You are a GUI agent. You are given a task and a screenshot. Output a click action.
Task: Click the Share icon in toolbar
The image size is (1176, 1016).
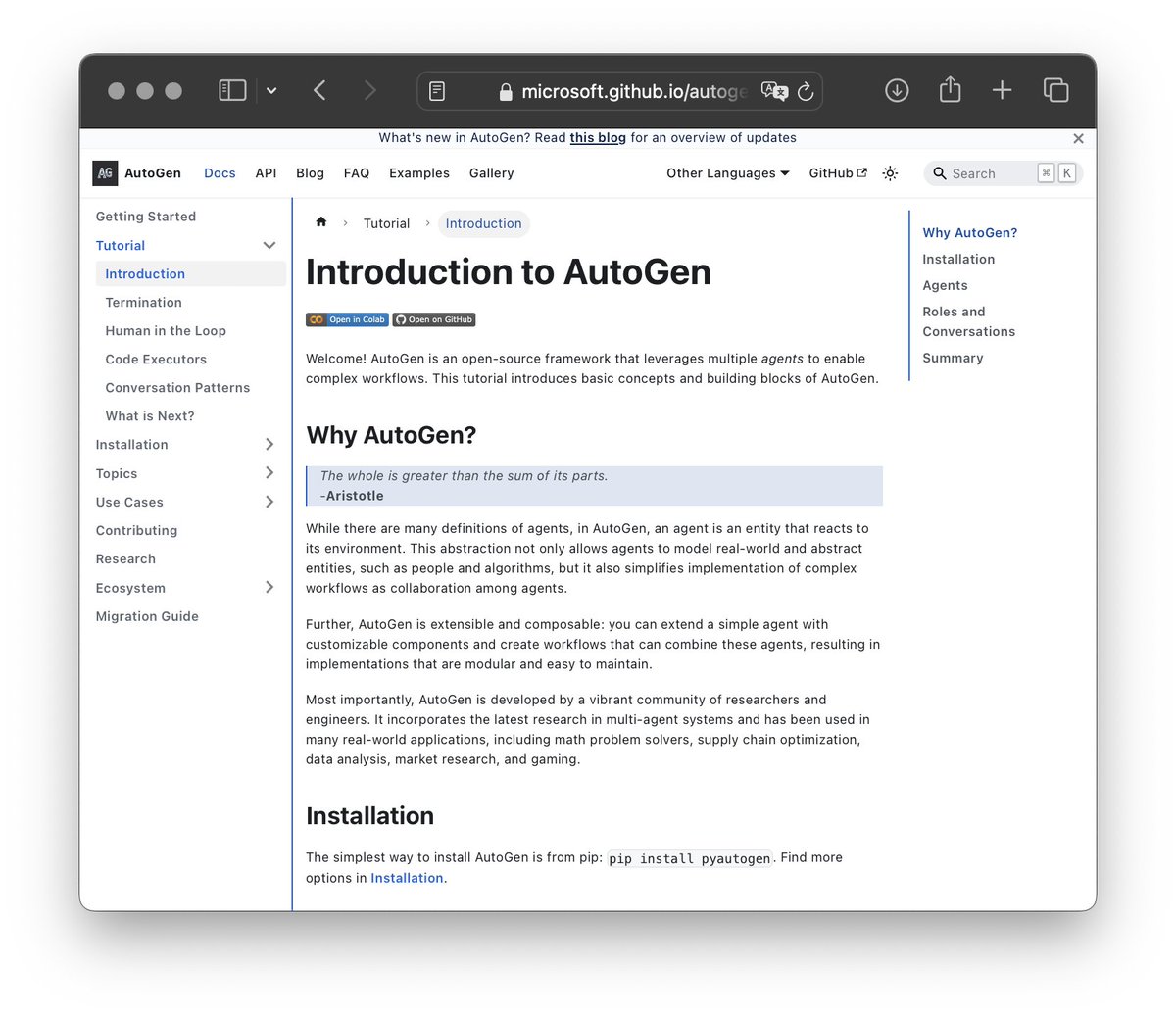click(x=950, y=89)
